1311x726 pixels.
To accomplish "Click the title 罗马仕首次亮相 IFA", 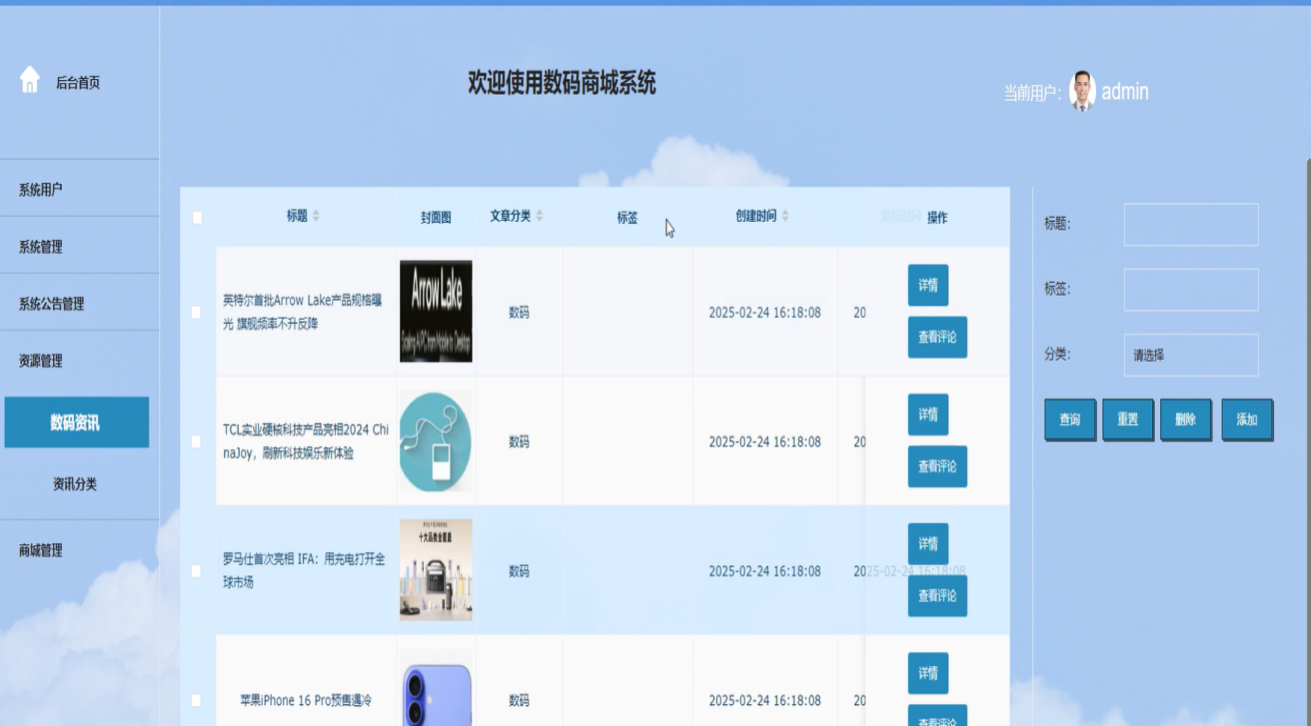I will click(303, 571).
